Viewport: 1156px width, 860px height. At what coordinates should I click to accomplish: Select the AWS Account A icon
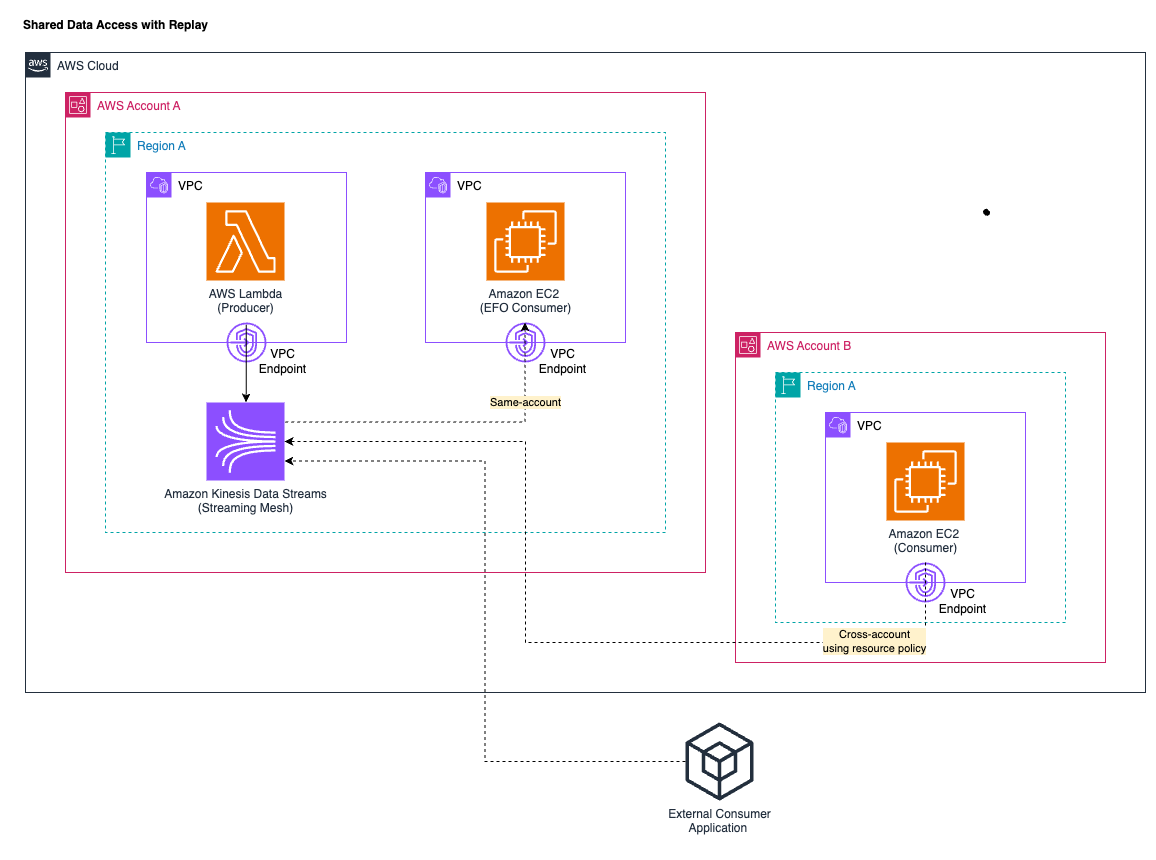(78, 105)
